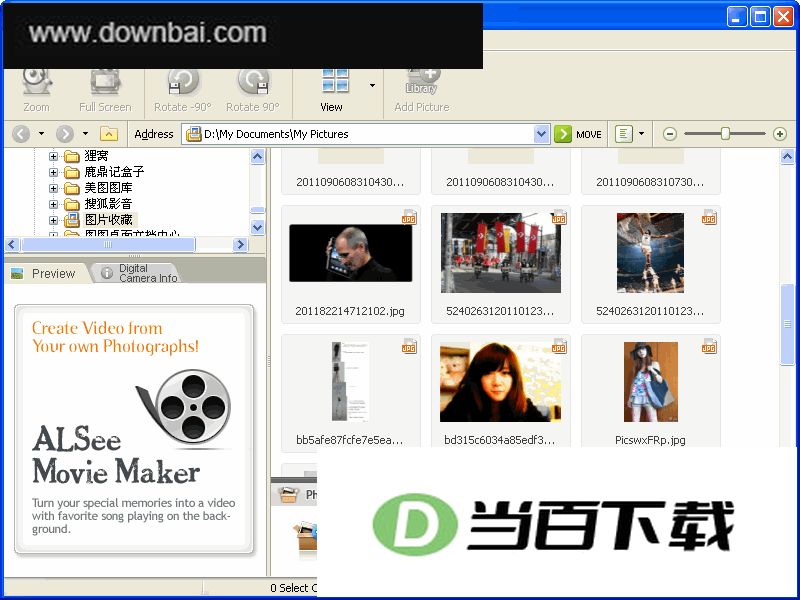The height and width of the screenshot is (600, 800).
Task: Go back with the Back arrow
Action: [21, 134]
